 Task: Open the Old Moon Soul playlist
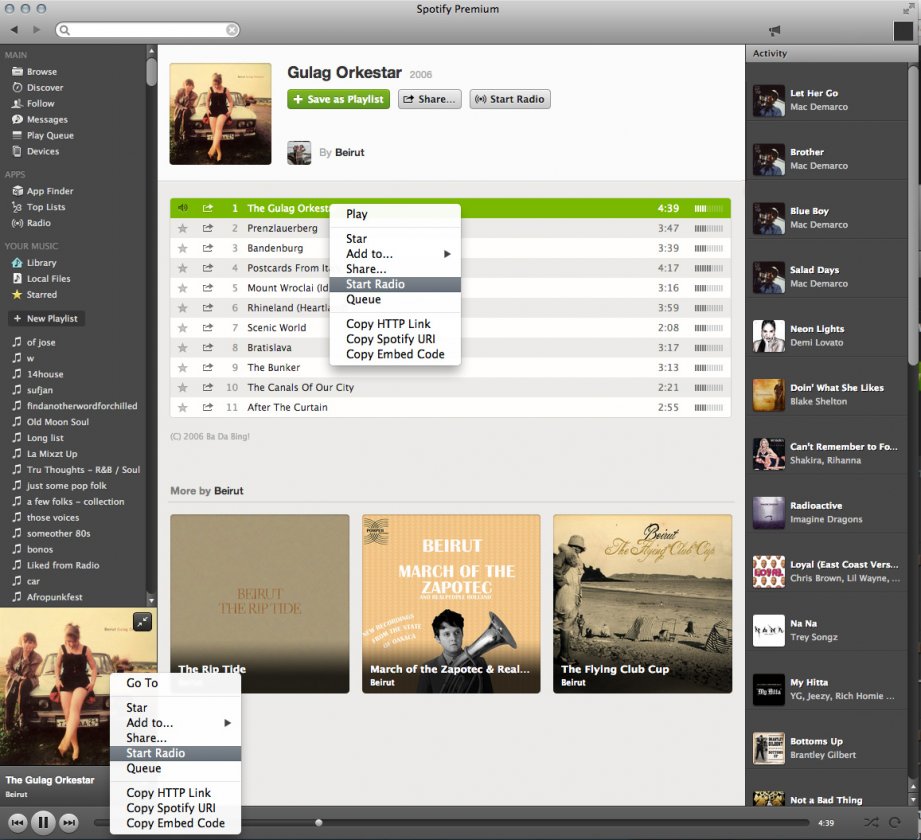pos(58,422)
